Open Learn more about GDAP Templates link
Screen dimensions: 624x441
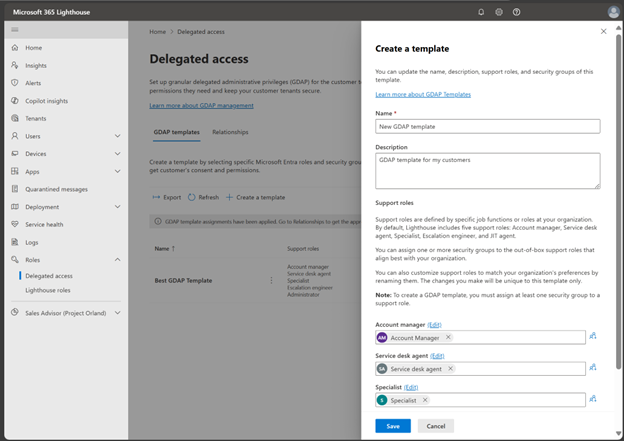pos(423,94)
